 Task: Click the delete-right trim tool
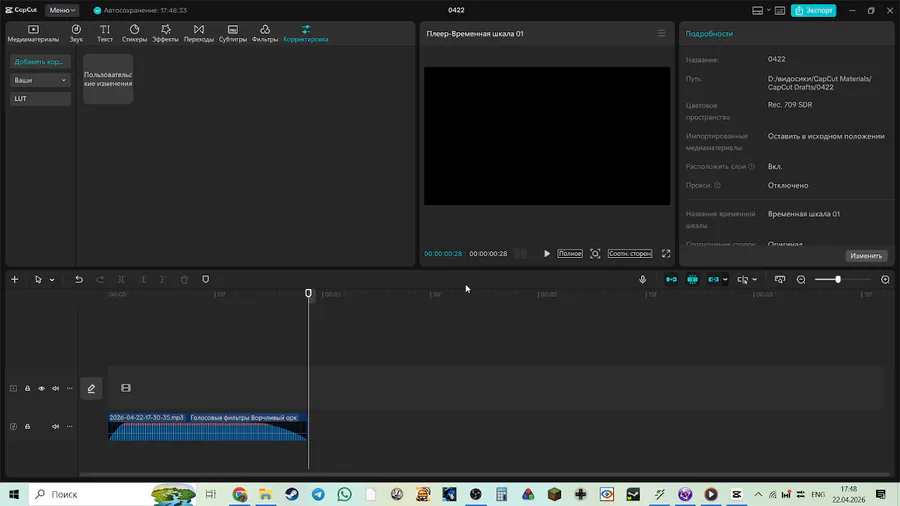[x=163, y=279]
